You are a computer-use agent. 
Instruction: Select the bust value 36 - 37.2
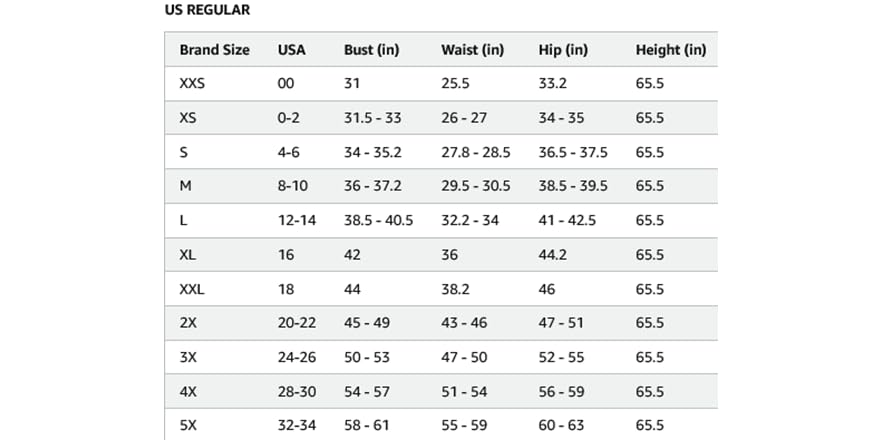click(x=373, y=186)
